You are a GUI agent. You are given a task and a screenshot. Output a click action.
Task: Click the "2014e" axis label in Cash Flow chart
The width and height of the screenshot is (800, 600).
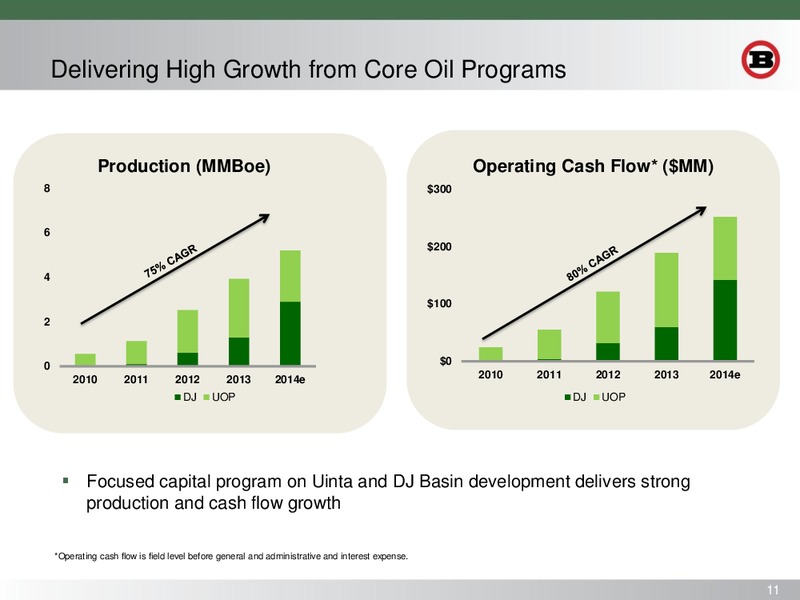tap(725, 375)
